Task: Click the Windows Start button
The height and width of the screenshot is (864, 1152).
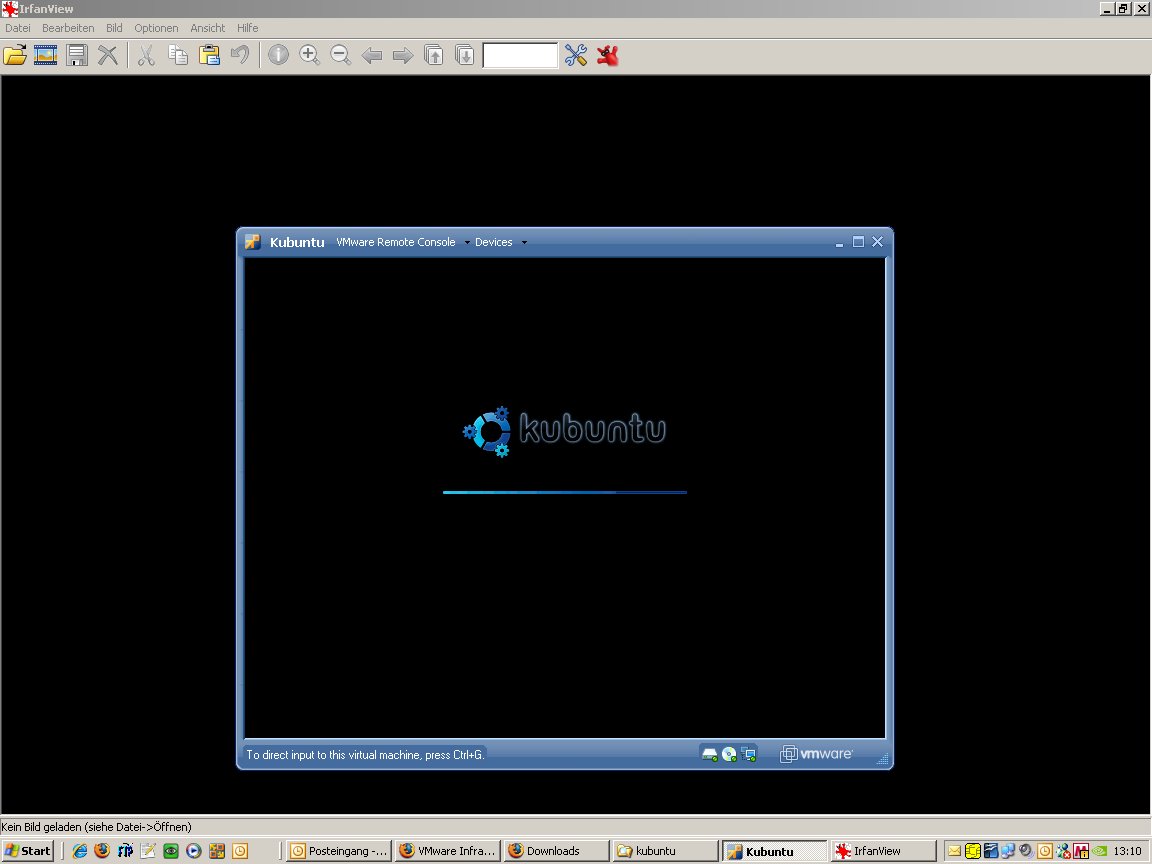Action: [x=27, y=851]
